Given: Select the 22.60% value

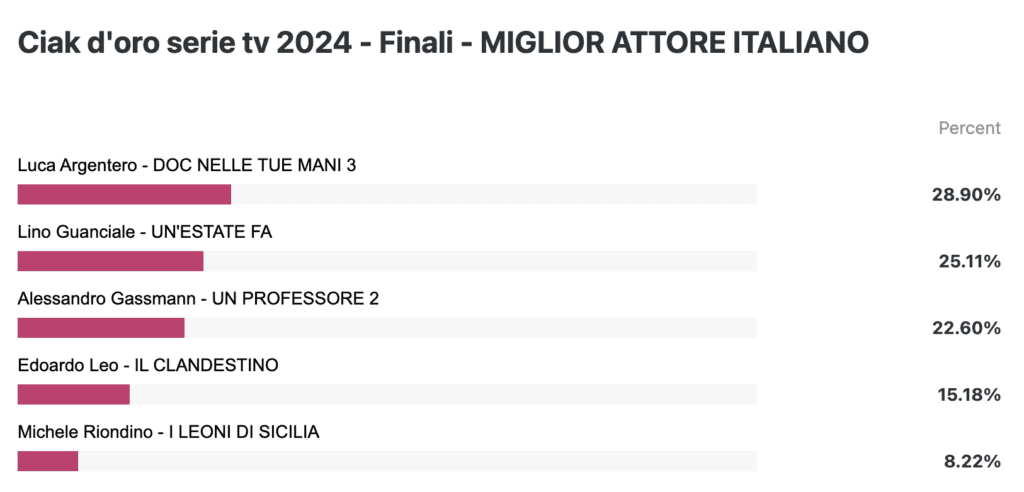Looking at the screenshot, I should (966, 328).
